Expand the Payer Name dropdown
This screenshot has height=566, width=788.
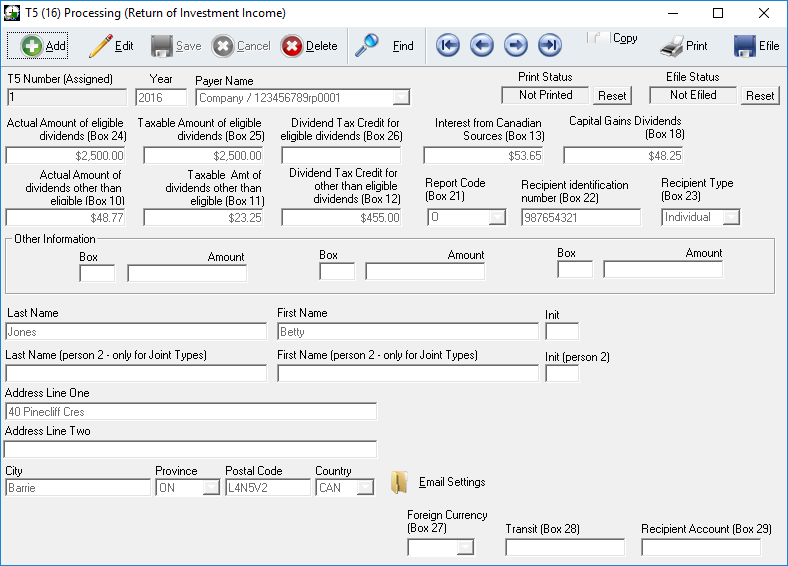(401, 98)
